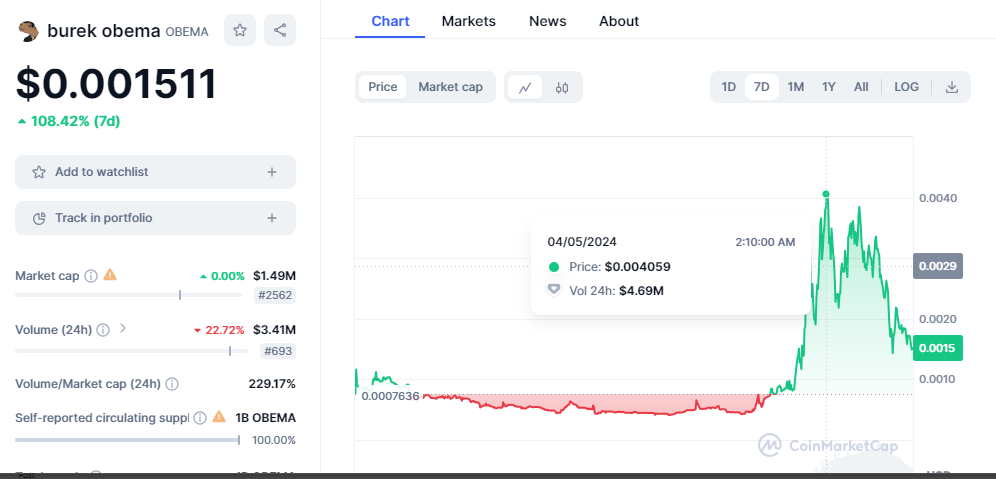This screenshot has height=479, width=996.
Task: Click the $1.49M market cap value
Action: tap(274, 276)
